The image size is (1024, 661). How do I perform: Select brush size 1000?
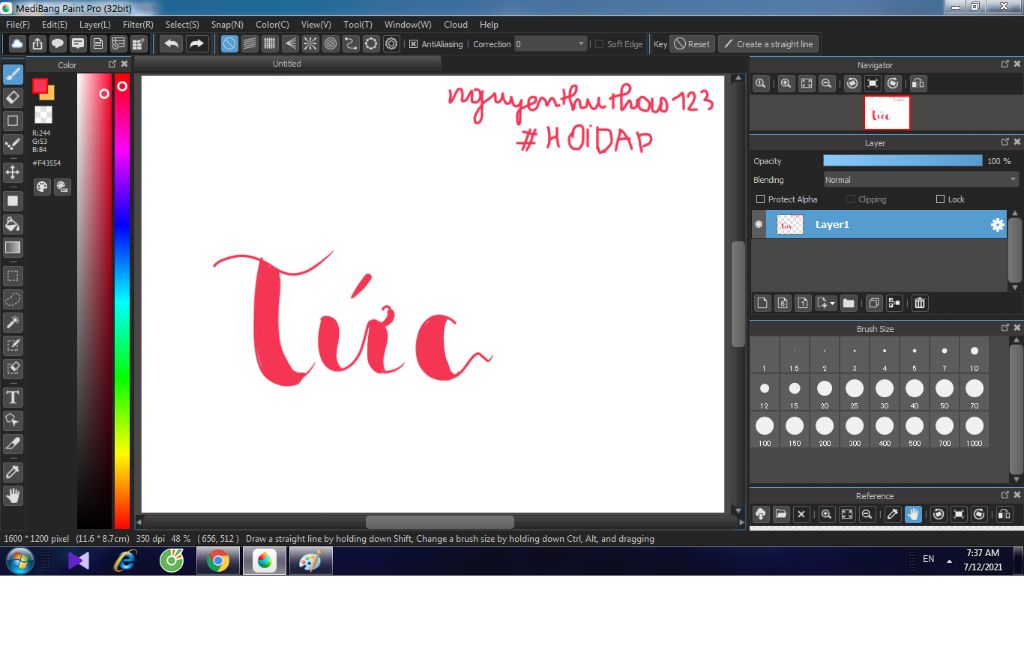974,430
